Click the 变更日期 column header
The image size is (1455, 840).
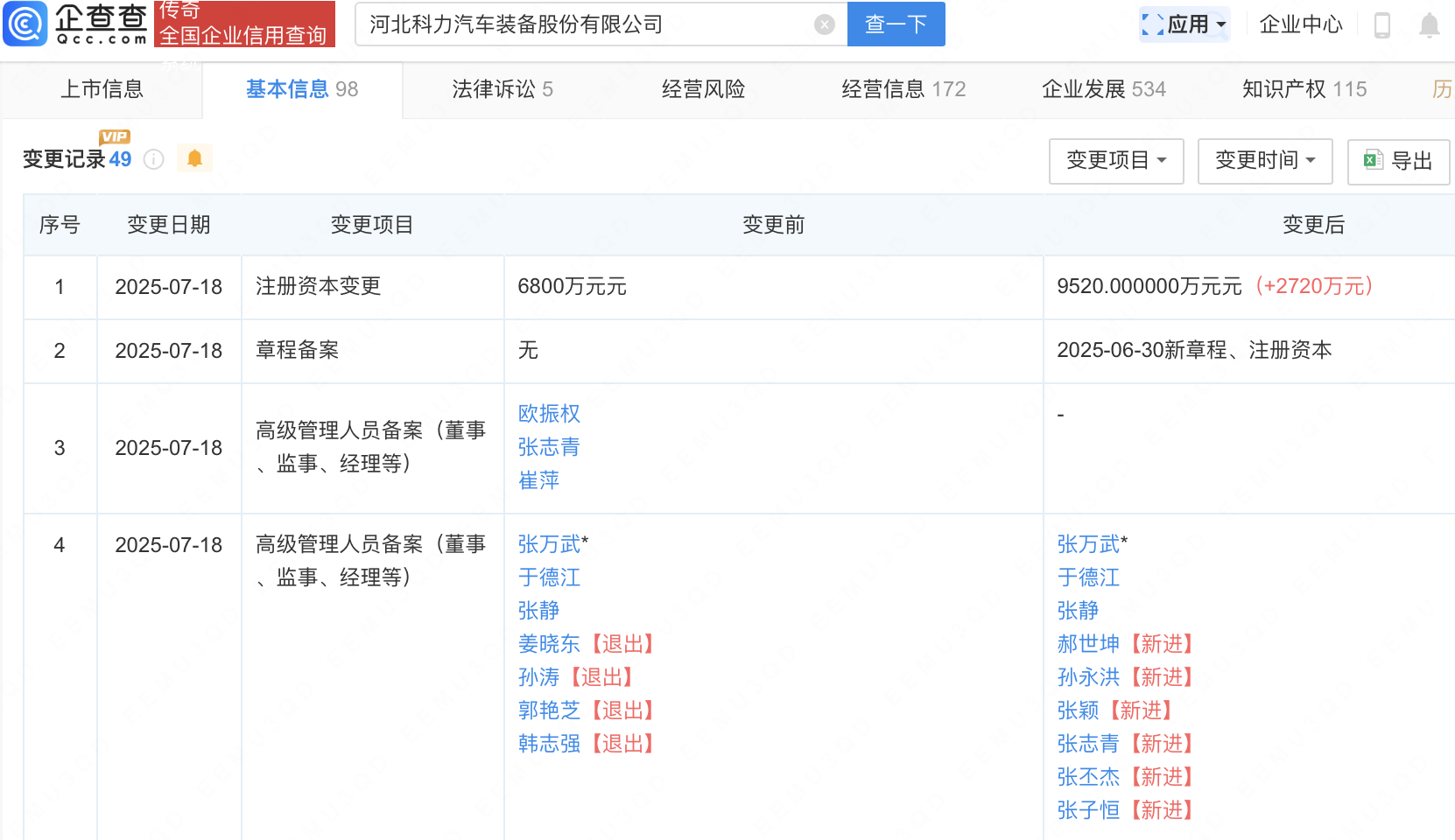coord(169,225)
